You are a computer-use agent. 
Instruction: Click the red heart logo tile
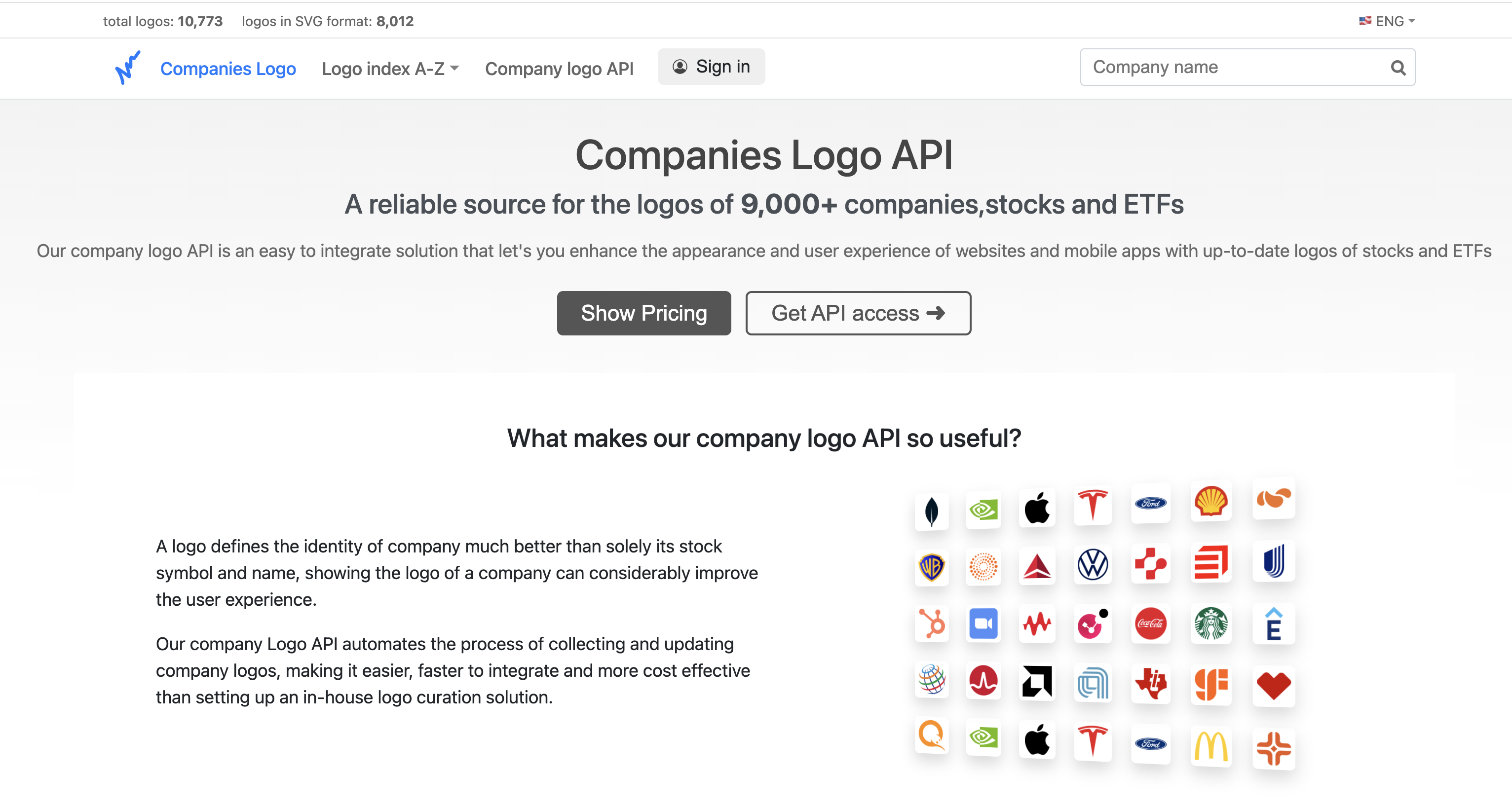click(x=1274, y=686)
